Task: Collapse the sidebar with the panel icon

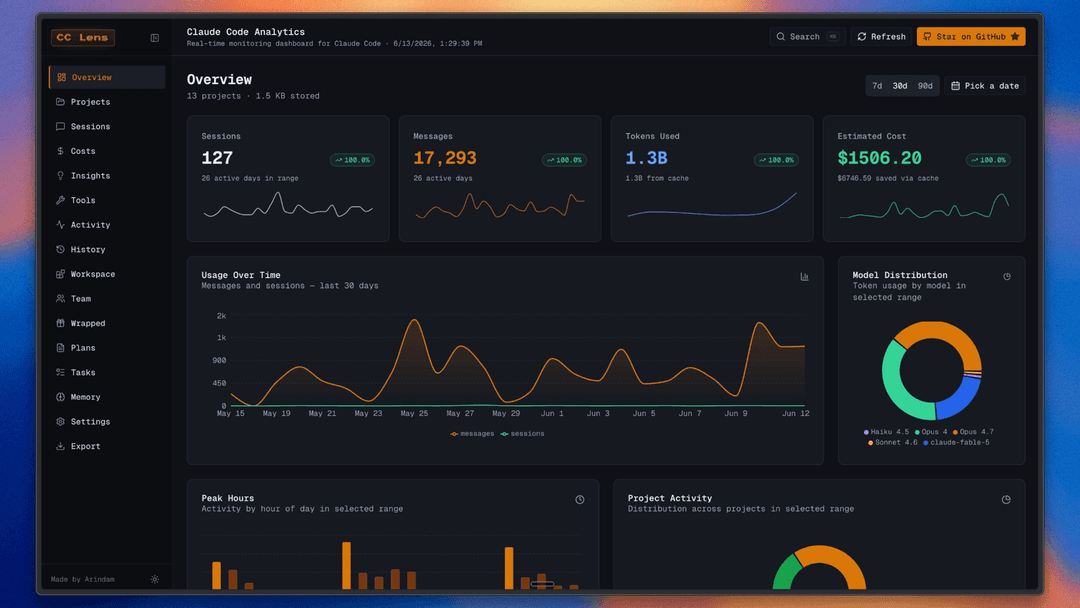Action: 155,38
